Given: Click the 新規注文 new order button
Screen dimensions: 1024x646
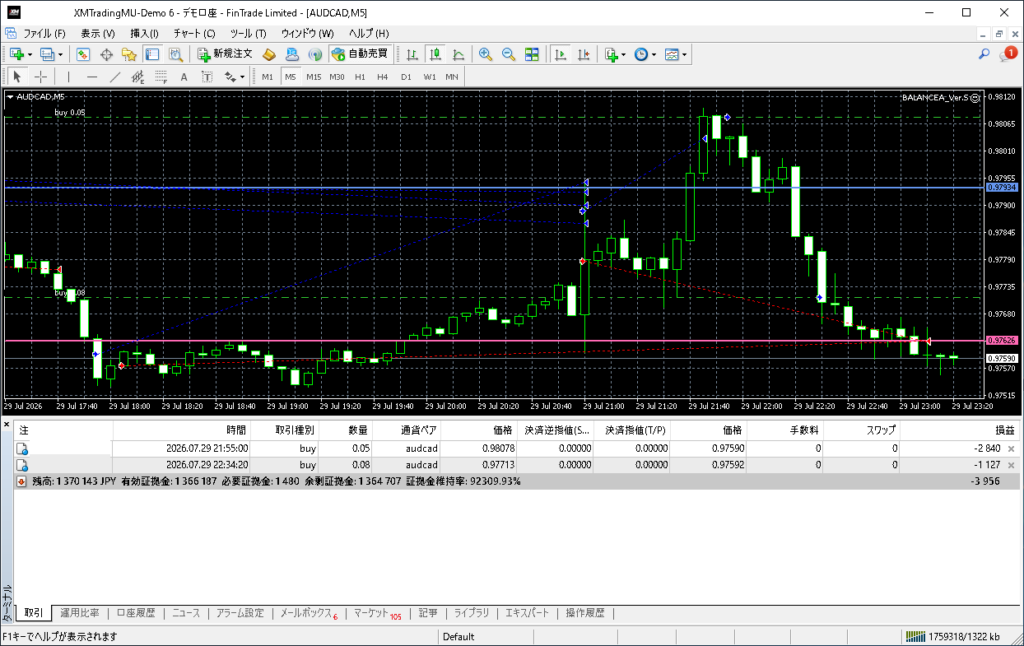Looking at the screenshot, I should coord(225,54).
